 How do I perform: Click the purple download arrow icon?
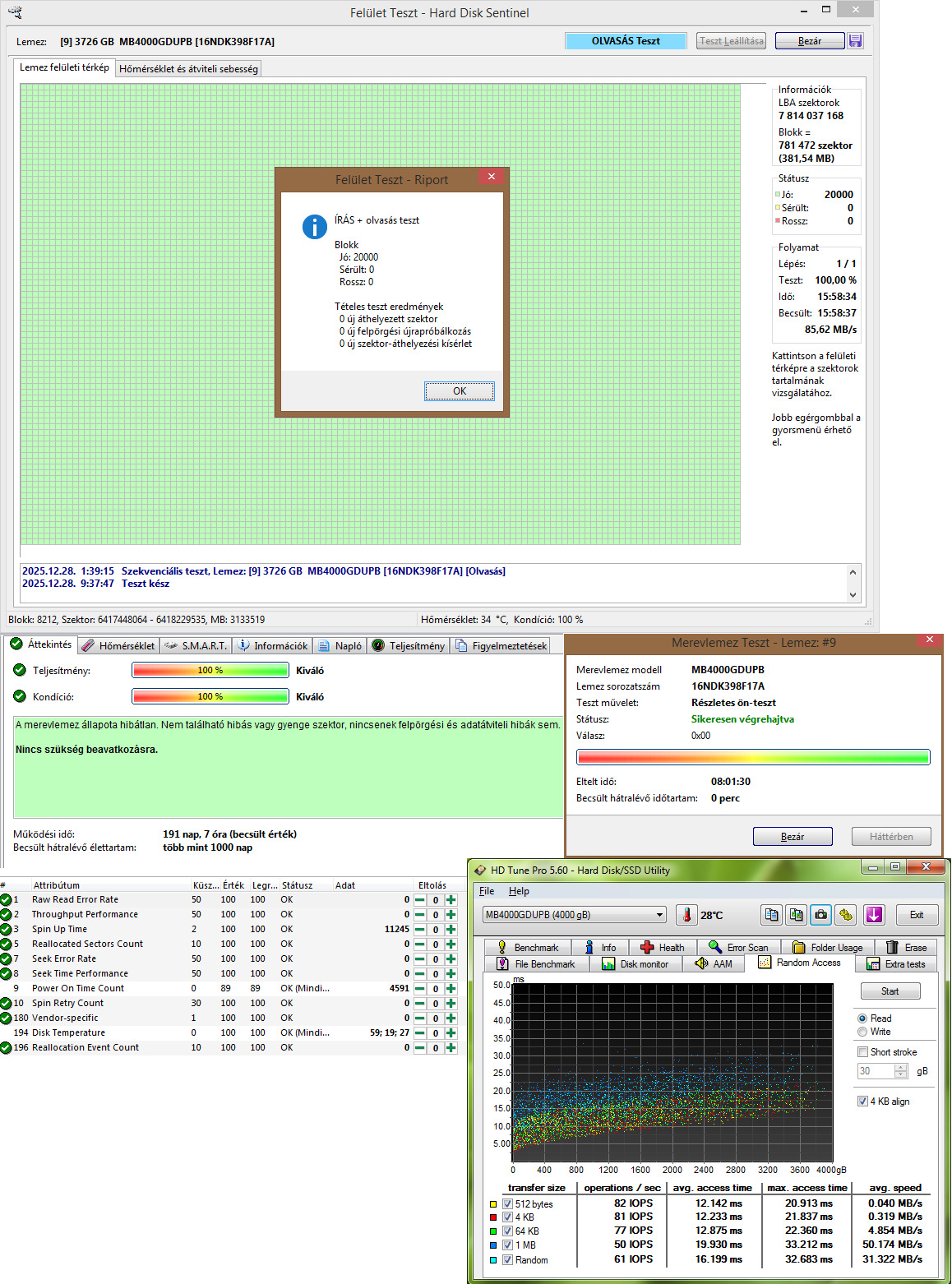874,915
